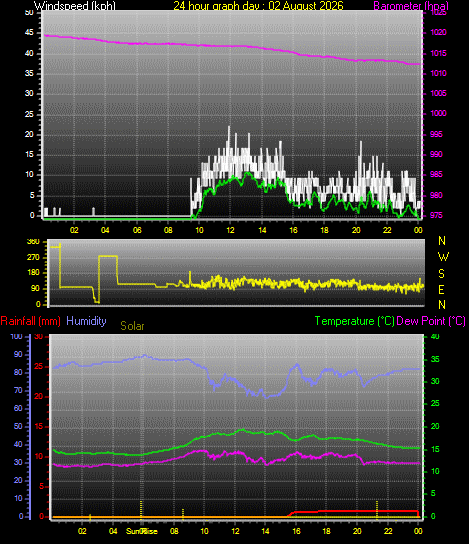The width and height of the screenshot is (469, 544).
Task: Click the S compass letter beside wind direction
Action: coord(441,274)
